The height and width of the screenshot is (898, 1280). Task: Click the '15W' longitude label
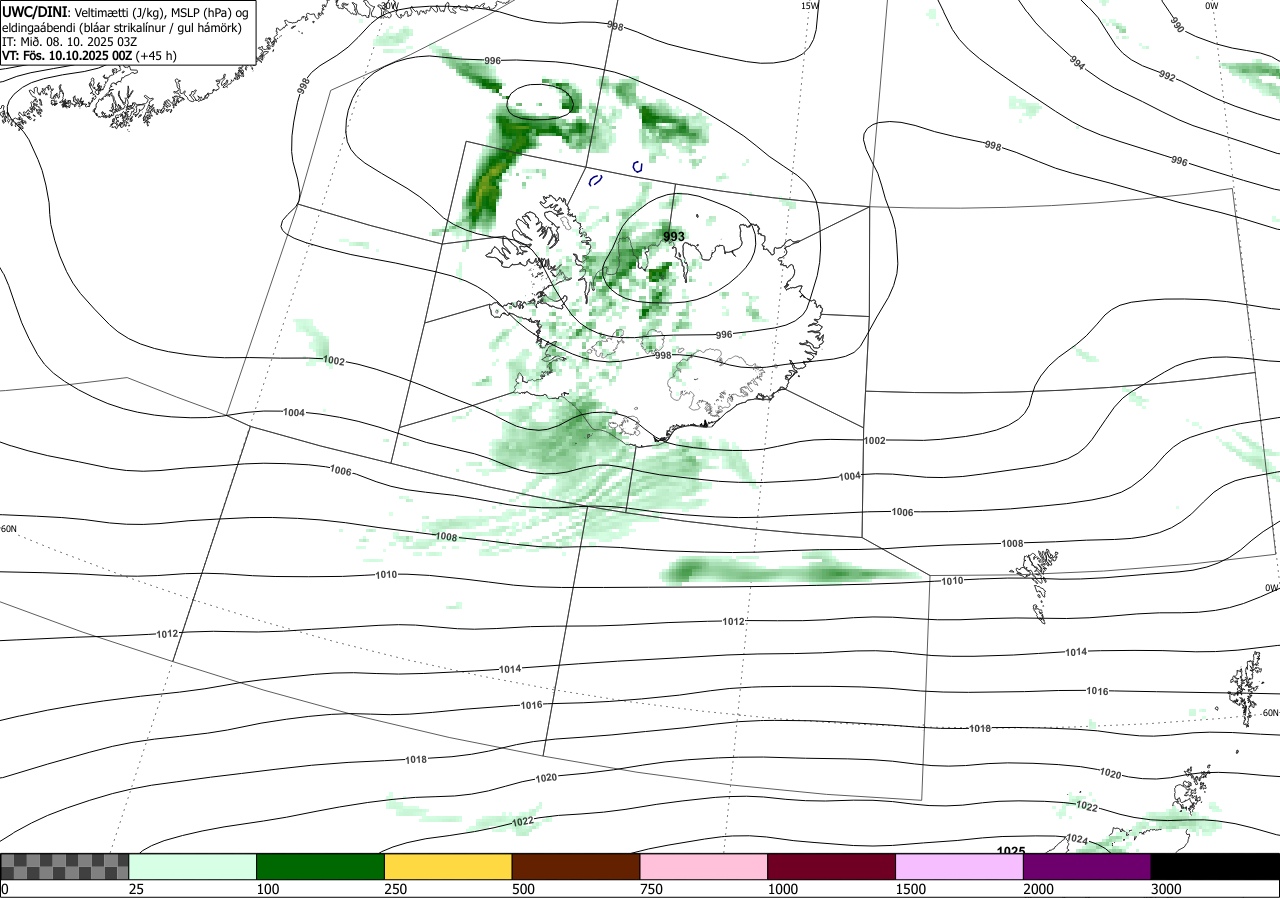point(810,6)
